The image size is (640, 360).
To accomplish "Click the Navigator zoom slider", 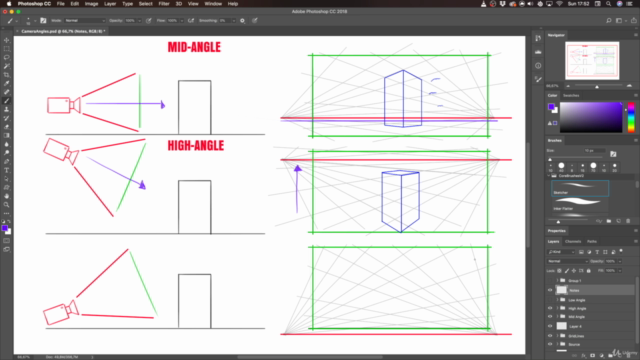I will pos(598,86).
